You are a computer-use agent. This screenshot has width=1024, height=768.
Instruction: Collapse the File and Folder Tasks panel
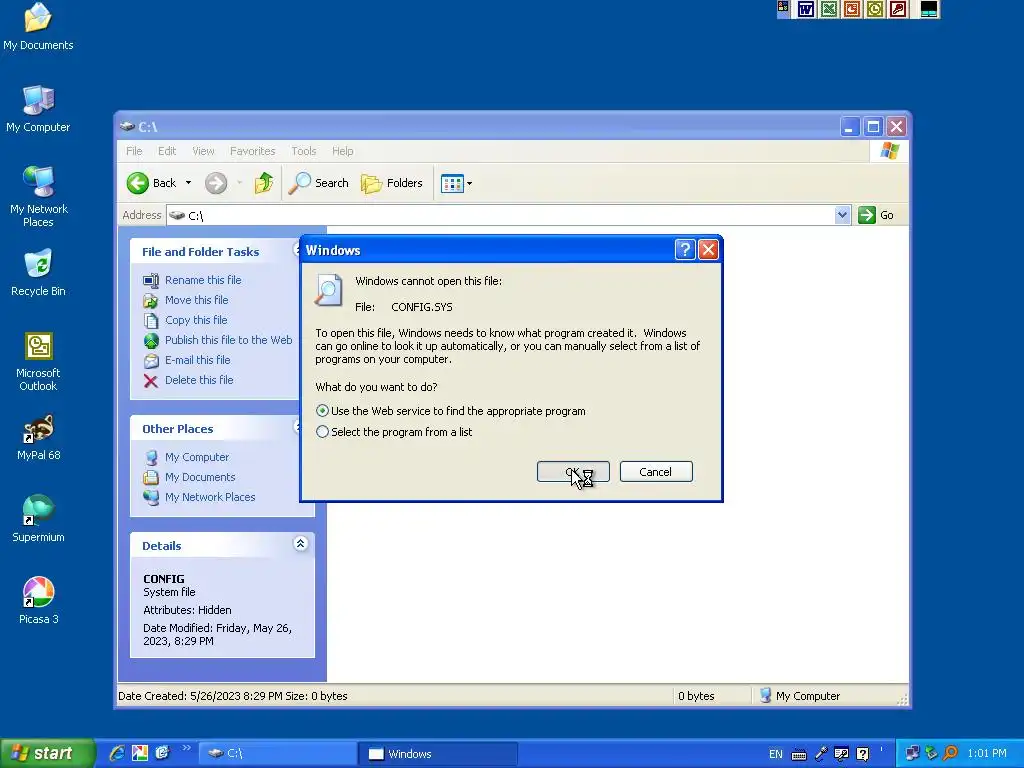[298, 250]
